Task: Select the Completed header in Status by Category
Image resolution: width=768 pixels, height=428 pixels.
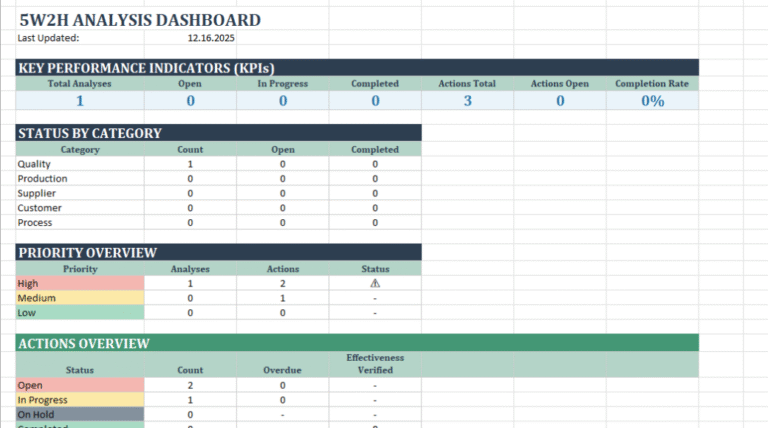Action: [375, 149]
